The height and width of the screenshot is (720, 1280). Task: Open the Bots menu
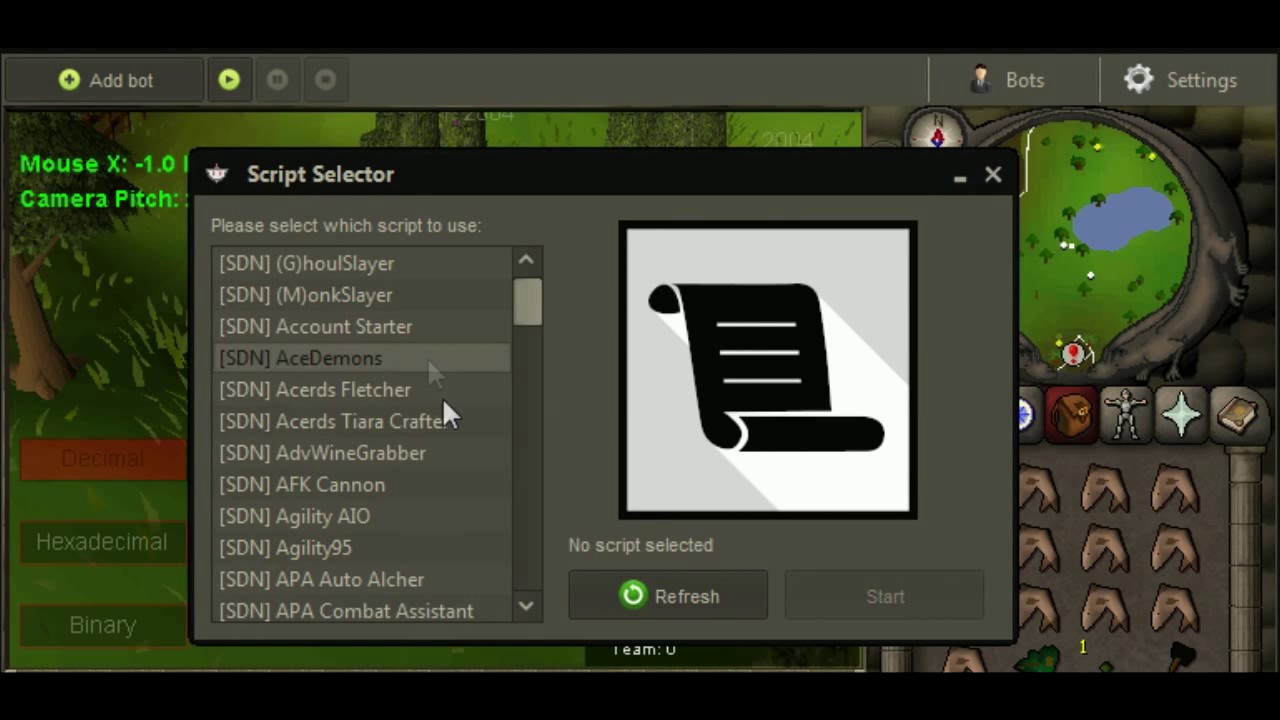pos(1008,80)
